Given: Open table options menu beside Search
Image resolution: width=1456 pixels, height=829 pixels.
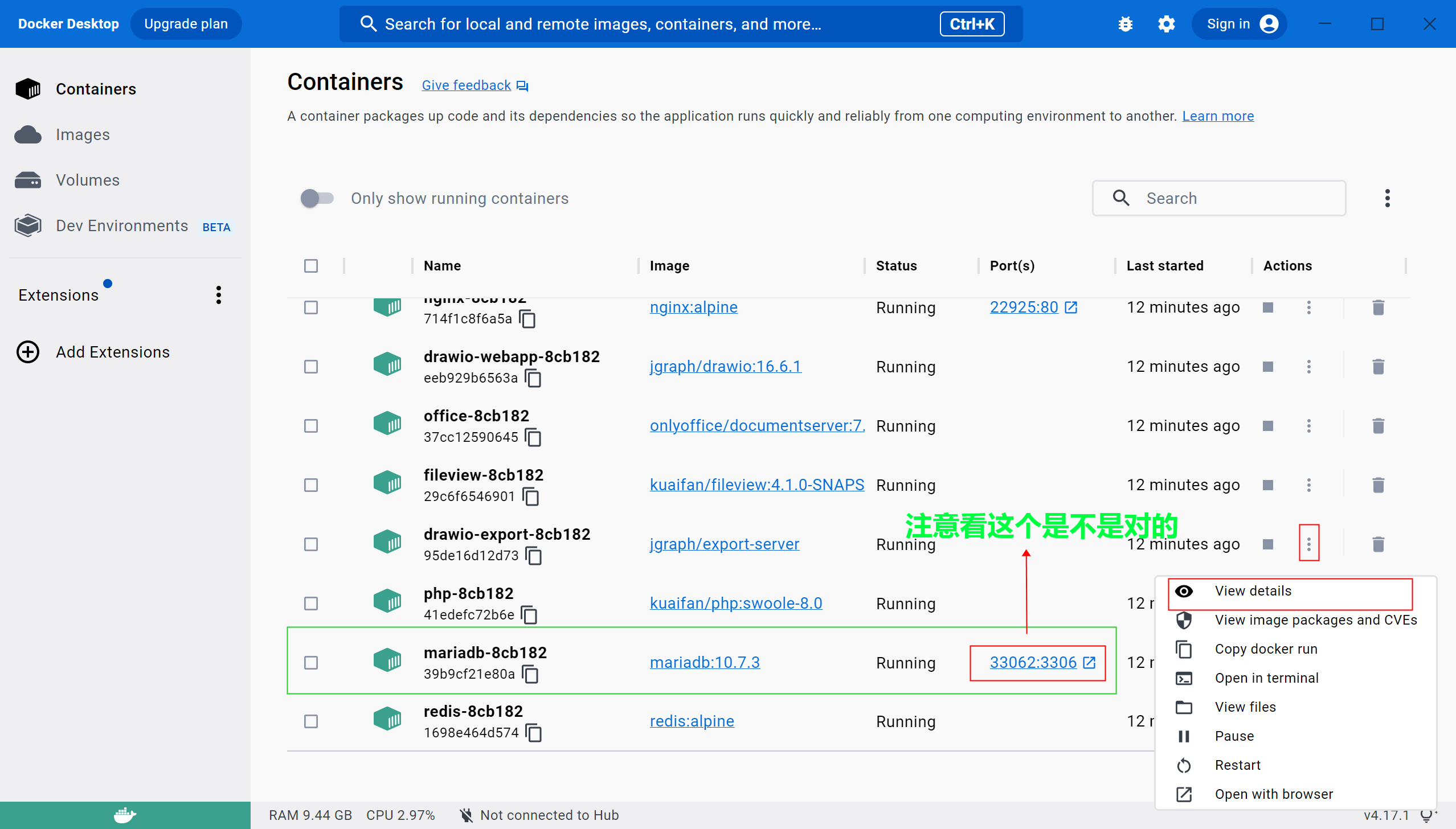Looking at the screenshot, I should [x=1388, y=198].
